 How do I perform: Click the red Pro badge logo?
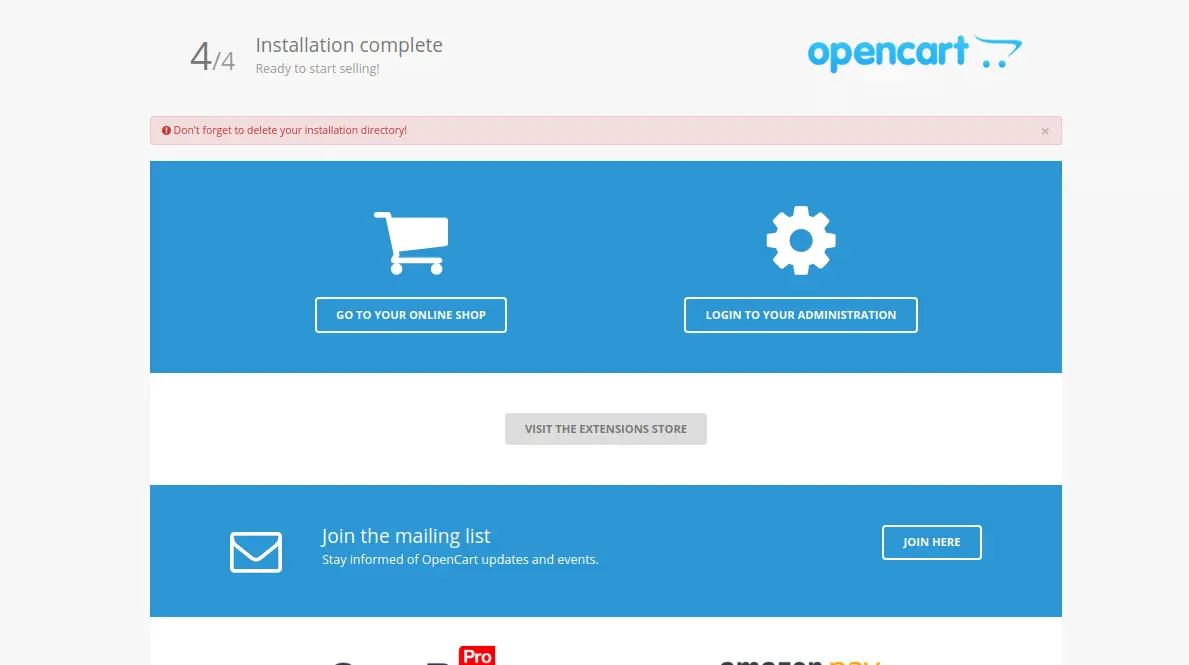tap(477, 655)
